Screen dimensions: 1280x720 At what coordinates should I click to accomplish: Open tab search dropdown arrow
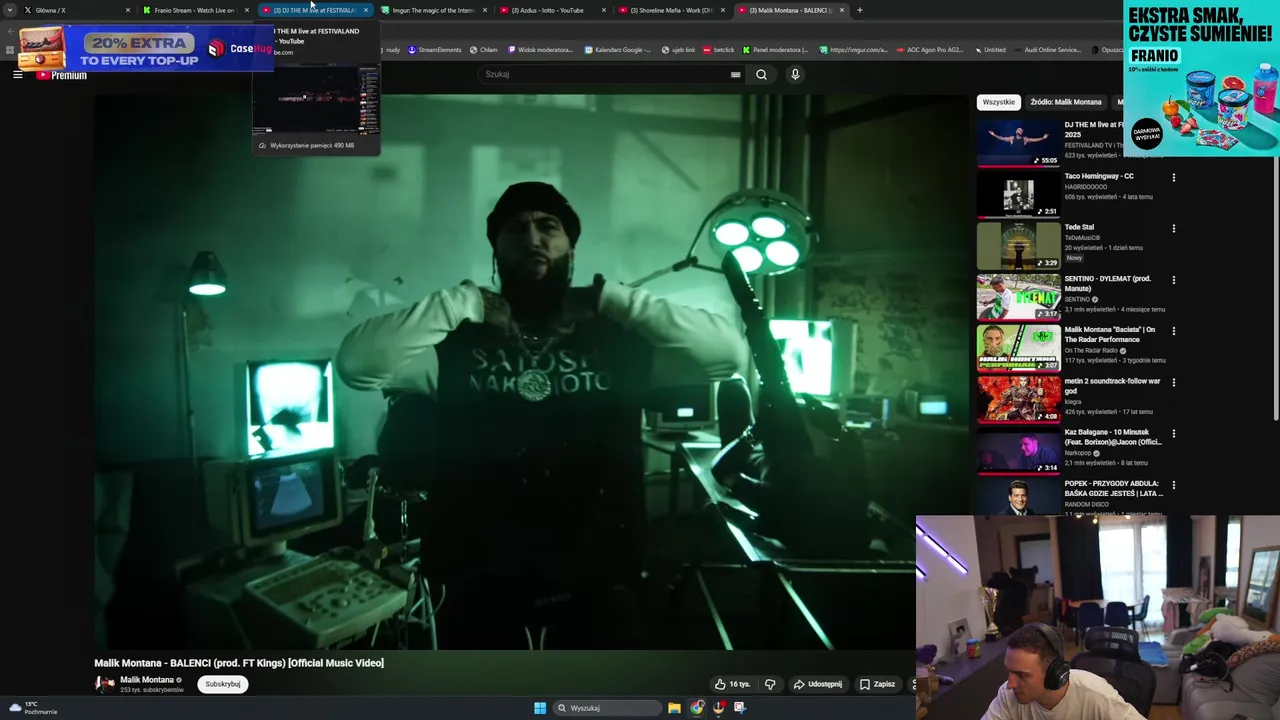coord(10,10)
